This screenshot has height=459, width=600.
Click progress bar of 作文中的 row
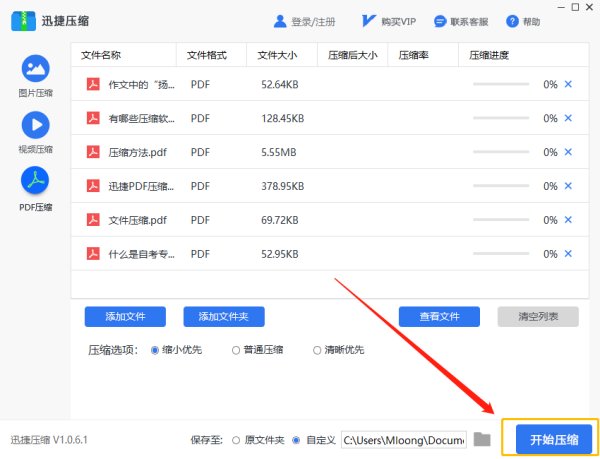(501, 84)
